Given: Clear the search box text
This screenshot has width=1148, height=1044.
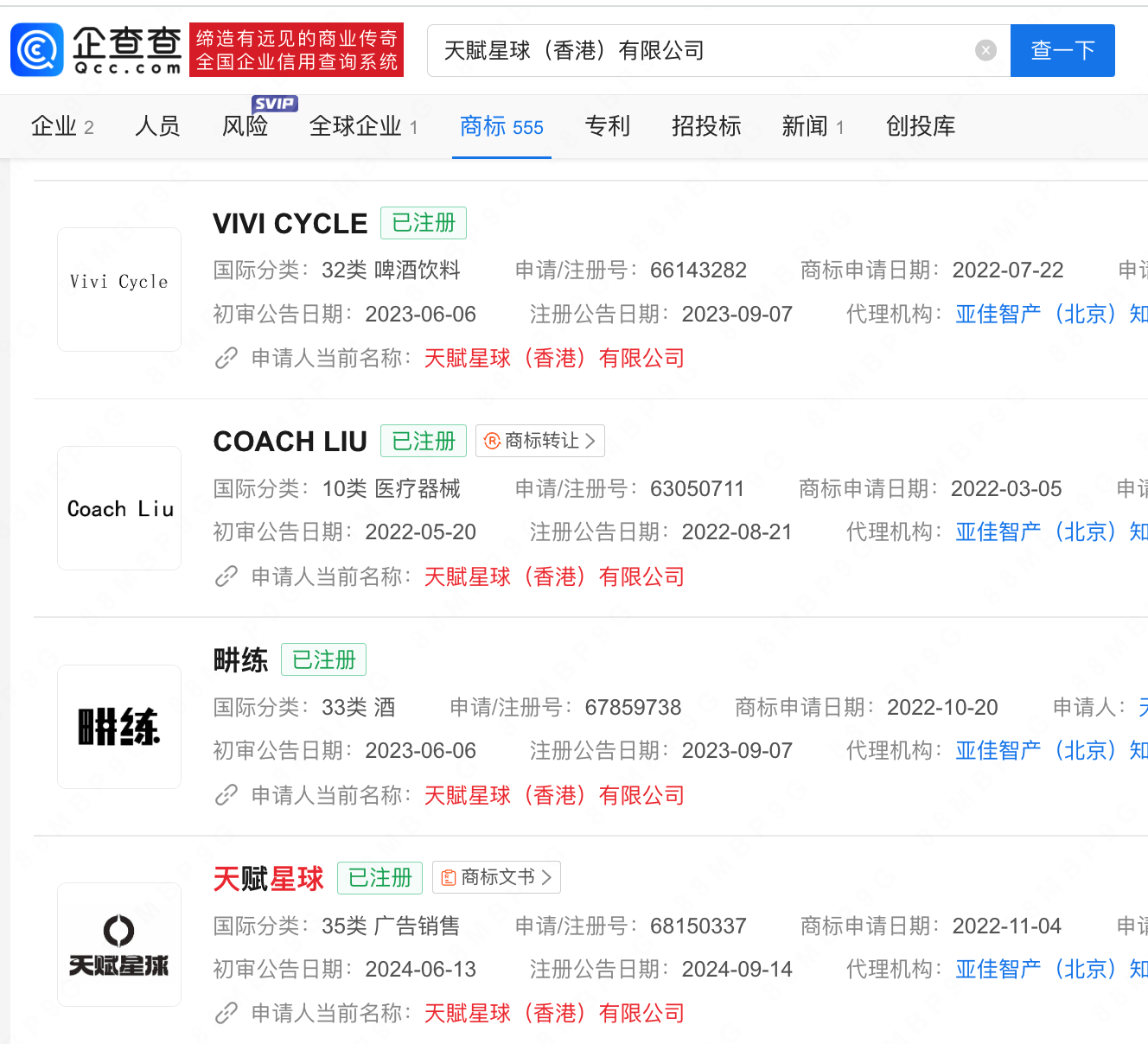Looking at the screenshot, I should (x=986, y=51).
